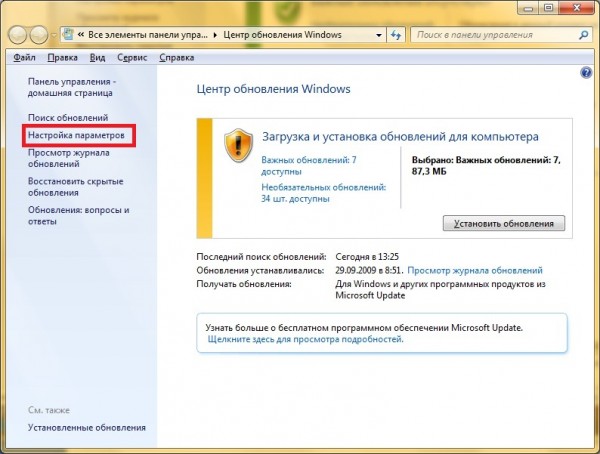Open the recent pages dropdown beside the nav arrows
The width and height of the screenshot is (600, 454).
[x=54, y=35]
